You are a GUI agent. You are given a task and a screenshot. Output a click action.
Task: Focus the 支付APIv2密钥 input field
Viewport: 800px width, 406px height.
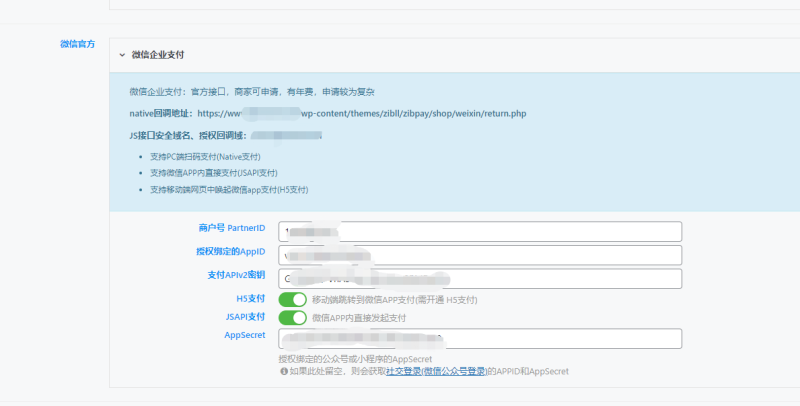(480, 278)
